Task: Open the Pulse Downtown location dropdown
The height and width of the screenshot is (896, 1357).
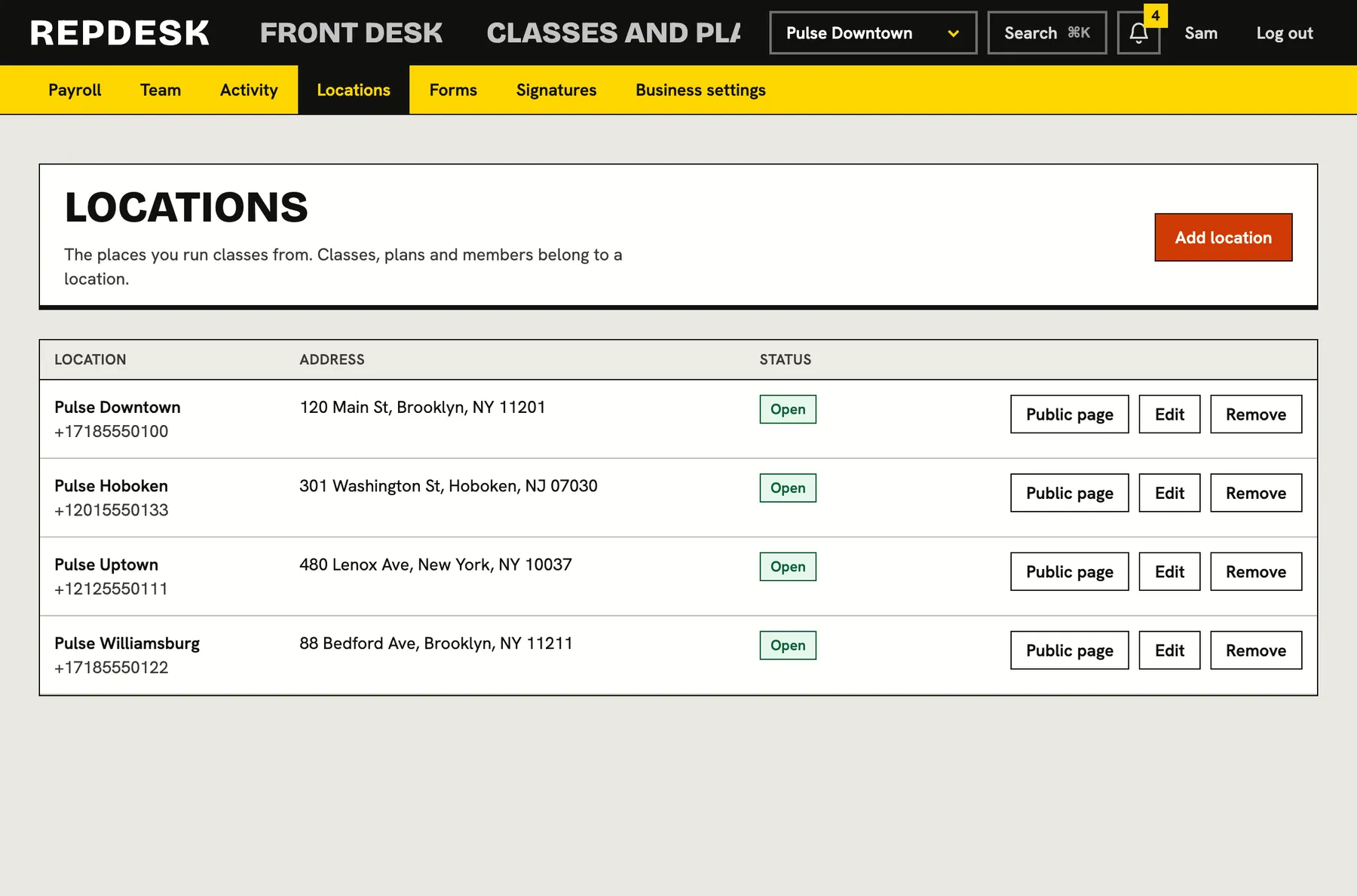Action: pos(873,33)
